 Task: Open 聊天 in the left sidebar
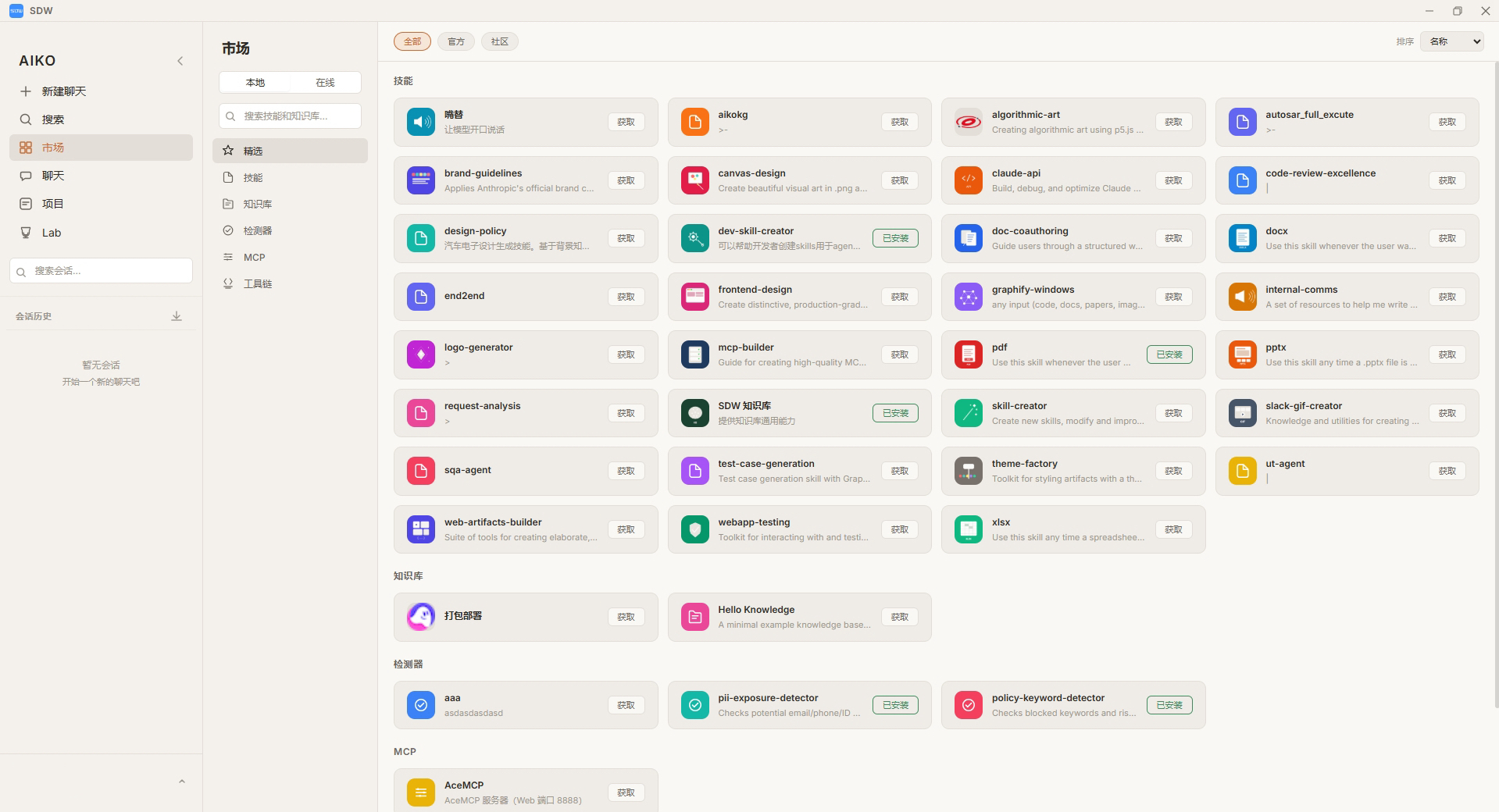click(102, 176)
